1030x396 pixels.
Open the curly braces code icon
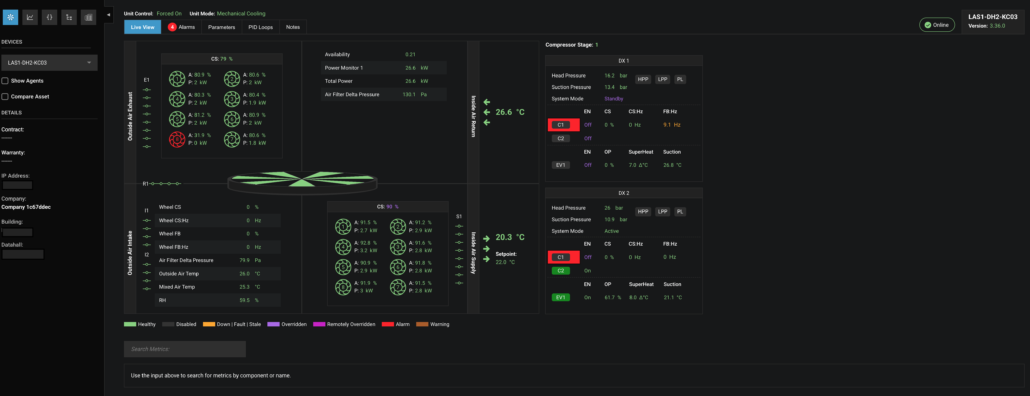(x=49, y=18)
